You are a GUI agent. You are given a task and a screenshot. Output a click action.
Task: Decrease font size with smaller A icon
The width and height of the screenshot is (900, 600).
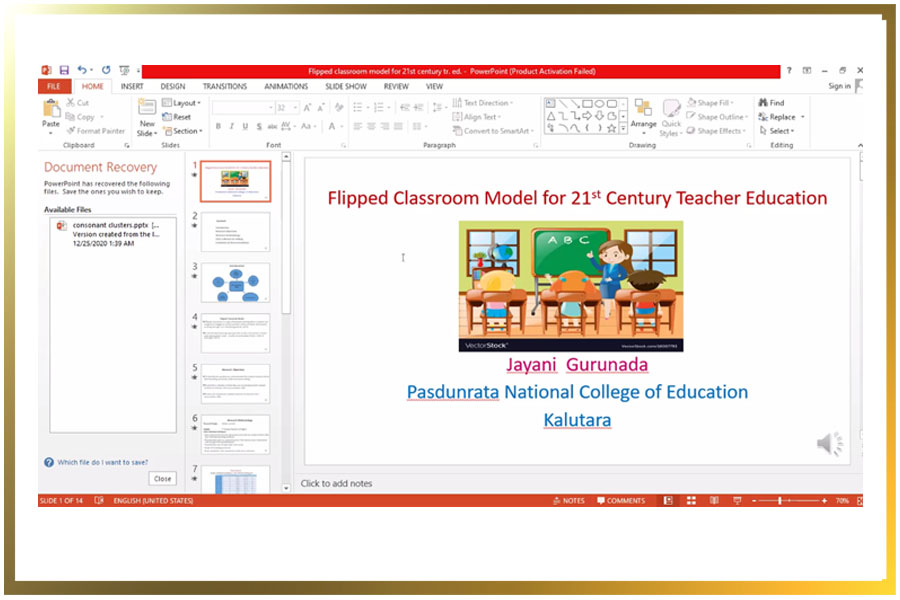coord(321,107)
